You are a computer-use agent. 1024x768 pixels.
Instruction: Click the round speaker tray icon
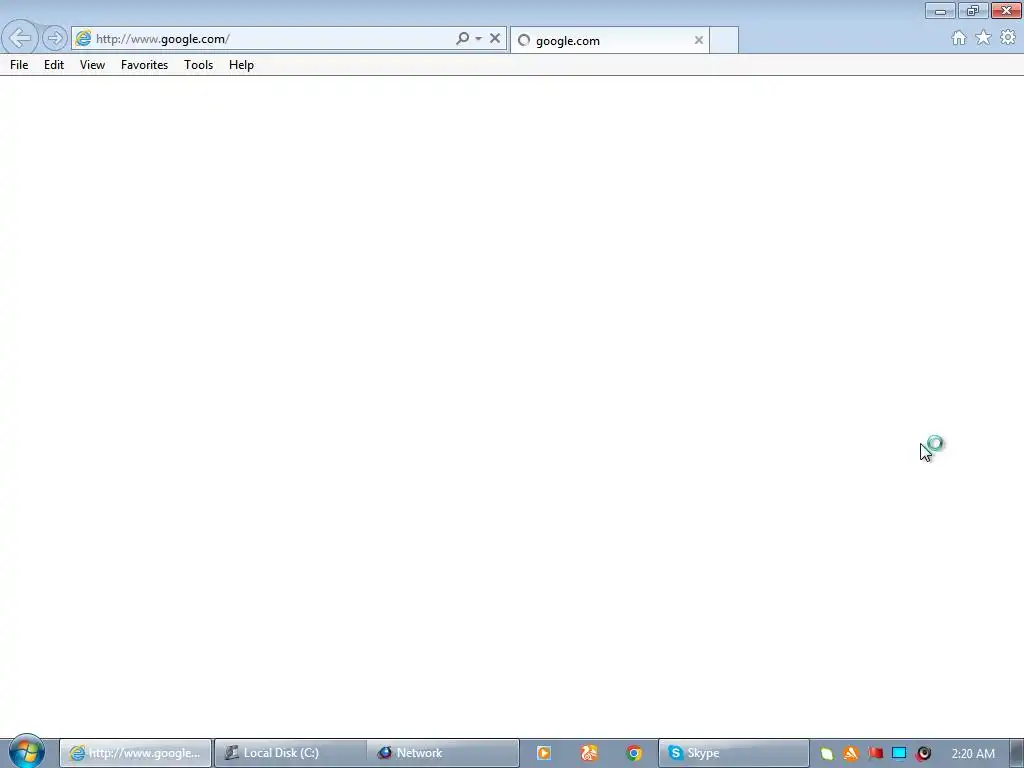923,754
